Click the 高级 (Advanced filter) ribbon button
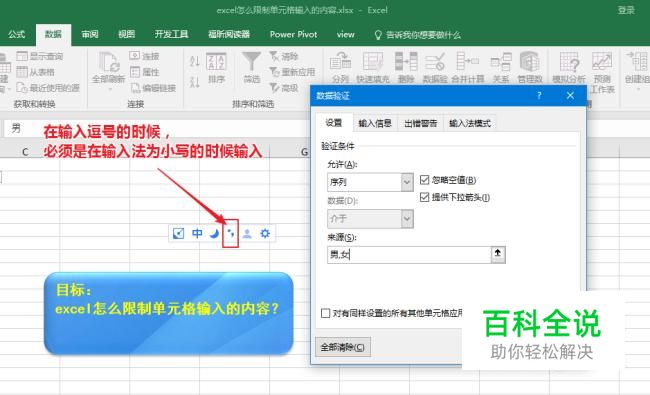 (x=284, y=87)
